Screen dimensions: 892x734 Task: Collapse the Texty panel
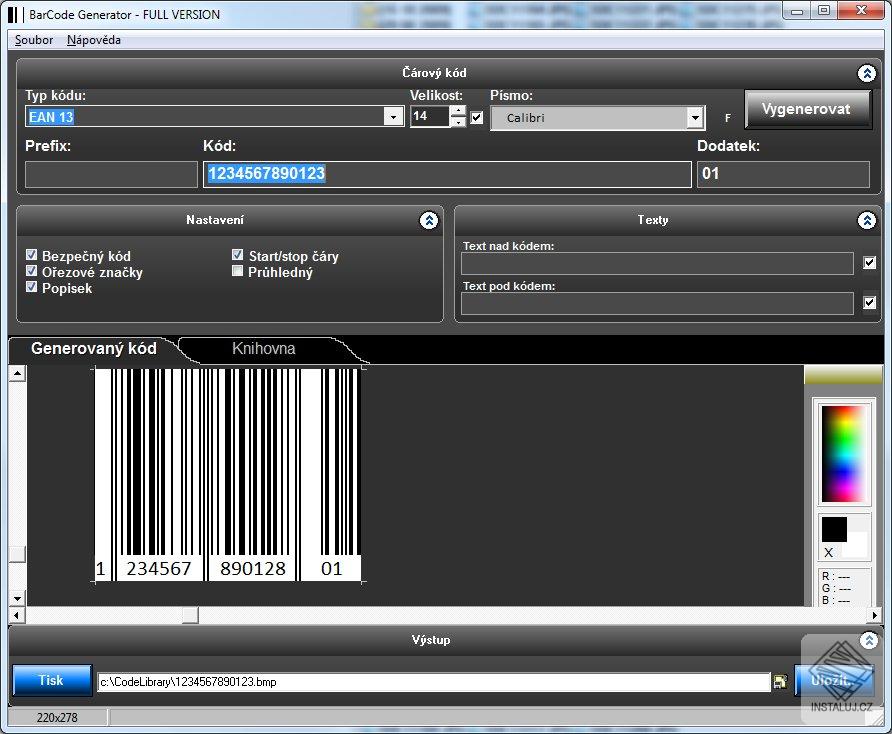[x=867, y=221]
